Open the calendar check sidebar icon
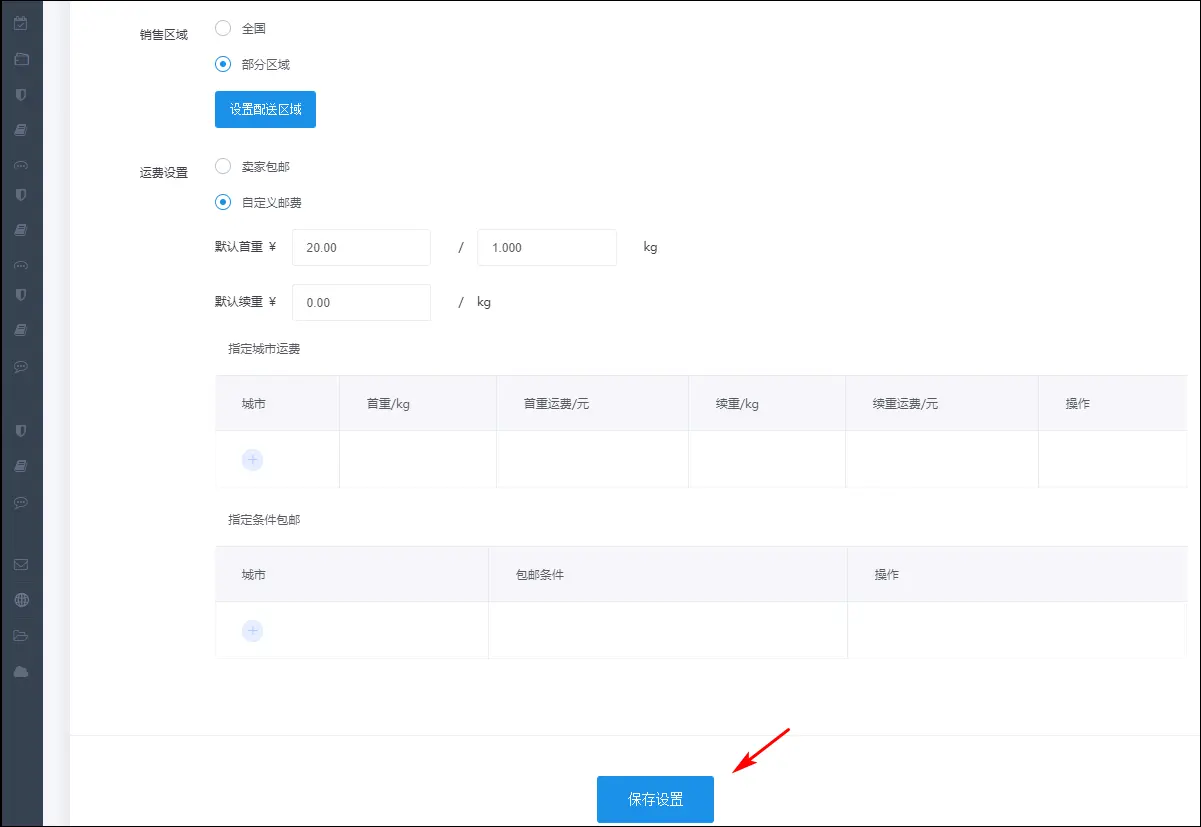This screenshot has width=1201, height=827. (x=21, y=23)
